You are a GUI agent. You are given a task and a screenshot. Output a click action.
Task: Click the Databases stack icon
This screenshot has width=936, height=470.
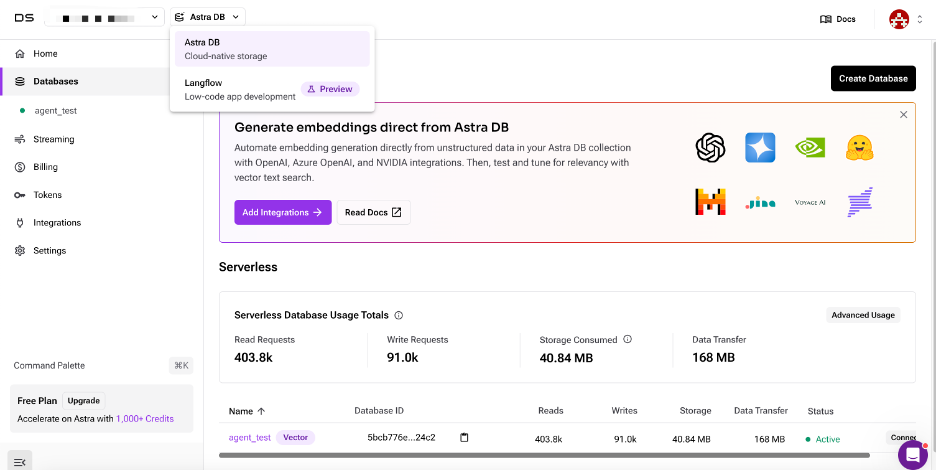(20, 81)
